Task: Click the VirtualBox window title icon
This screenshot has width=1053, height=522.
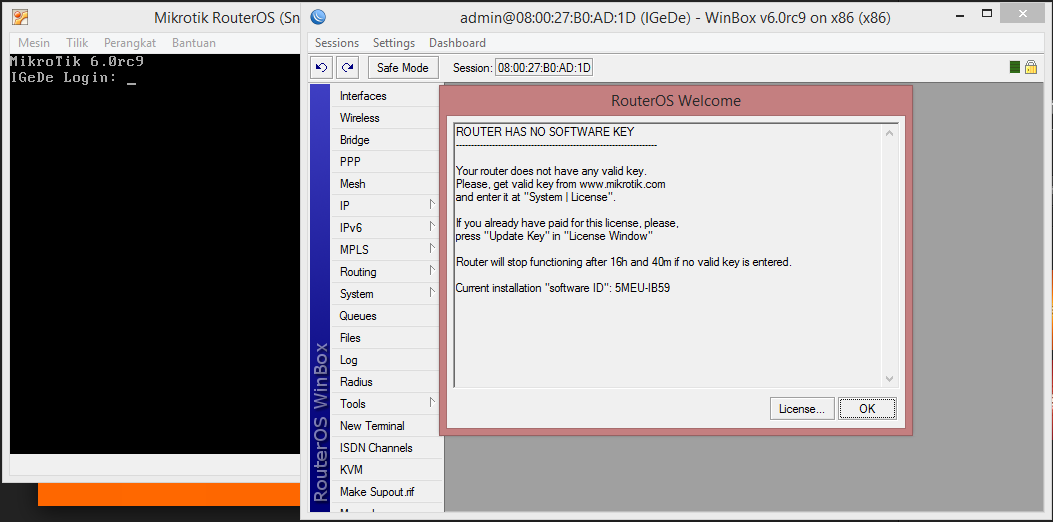Action: pos(21,18)
